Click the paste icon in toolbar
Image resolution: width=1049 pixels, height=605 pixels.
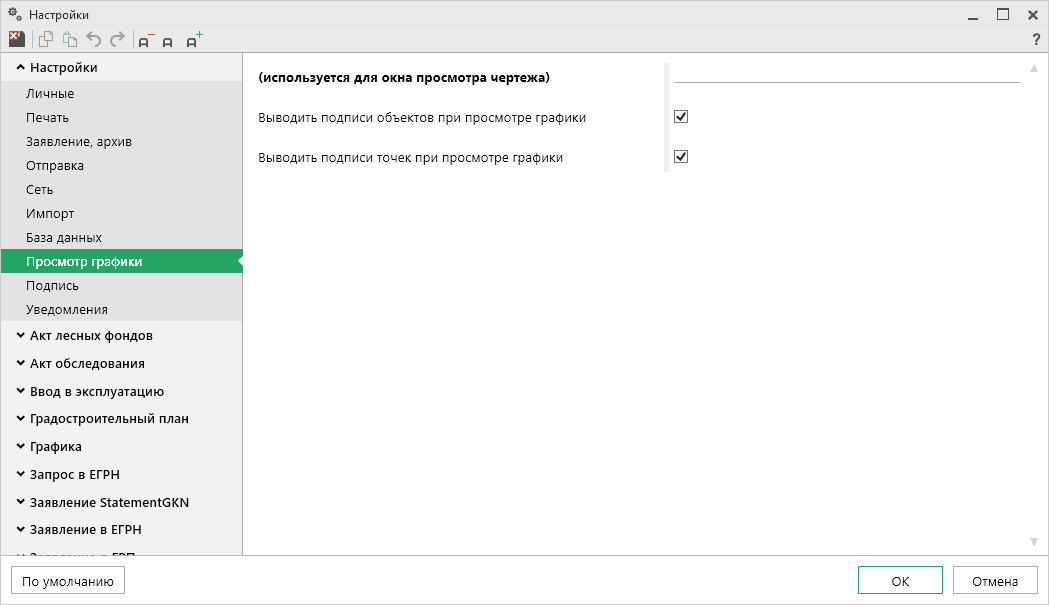click(x=70, y=40)
